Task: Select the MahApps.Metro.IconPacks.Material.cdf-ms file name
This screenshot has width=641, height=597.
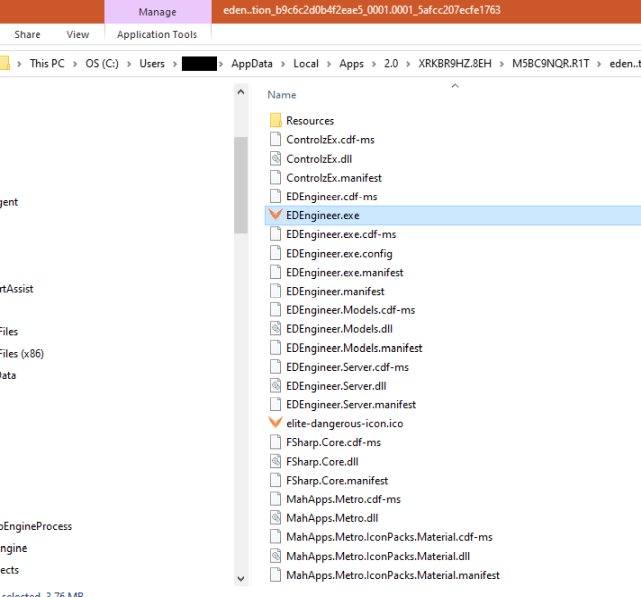Action: coord(389,536)
